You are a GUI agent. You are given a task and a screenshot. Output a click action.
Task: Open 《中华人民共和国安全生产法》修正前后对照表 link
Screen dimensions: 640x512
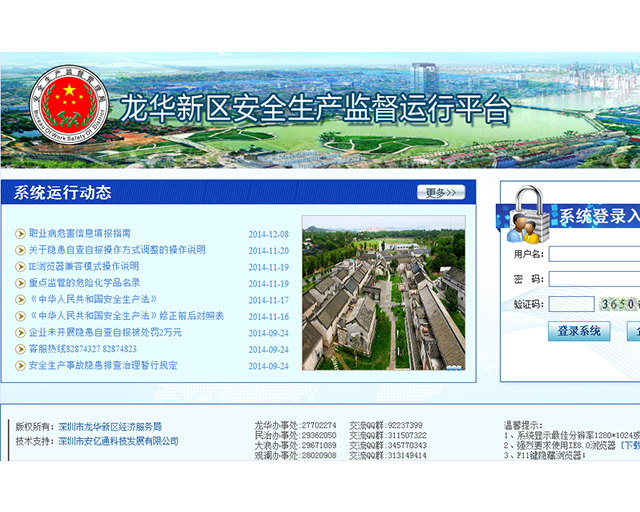point(126,316)
